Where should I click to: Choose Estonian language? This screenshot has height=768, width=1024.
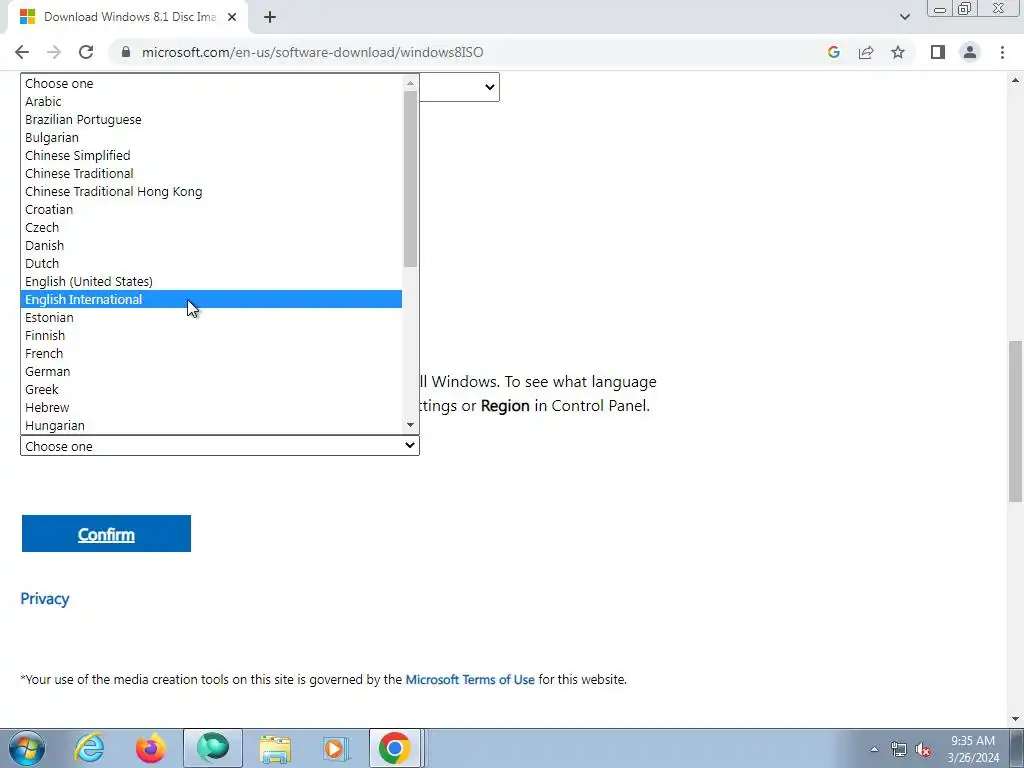[211, 317]
